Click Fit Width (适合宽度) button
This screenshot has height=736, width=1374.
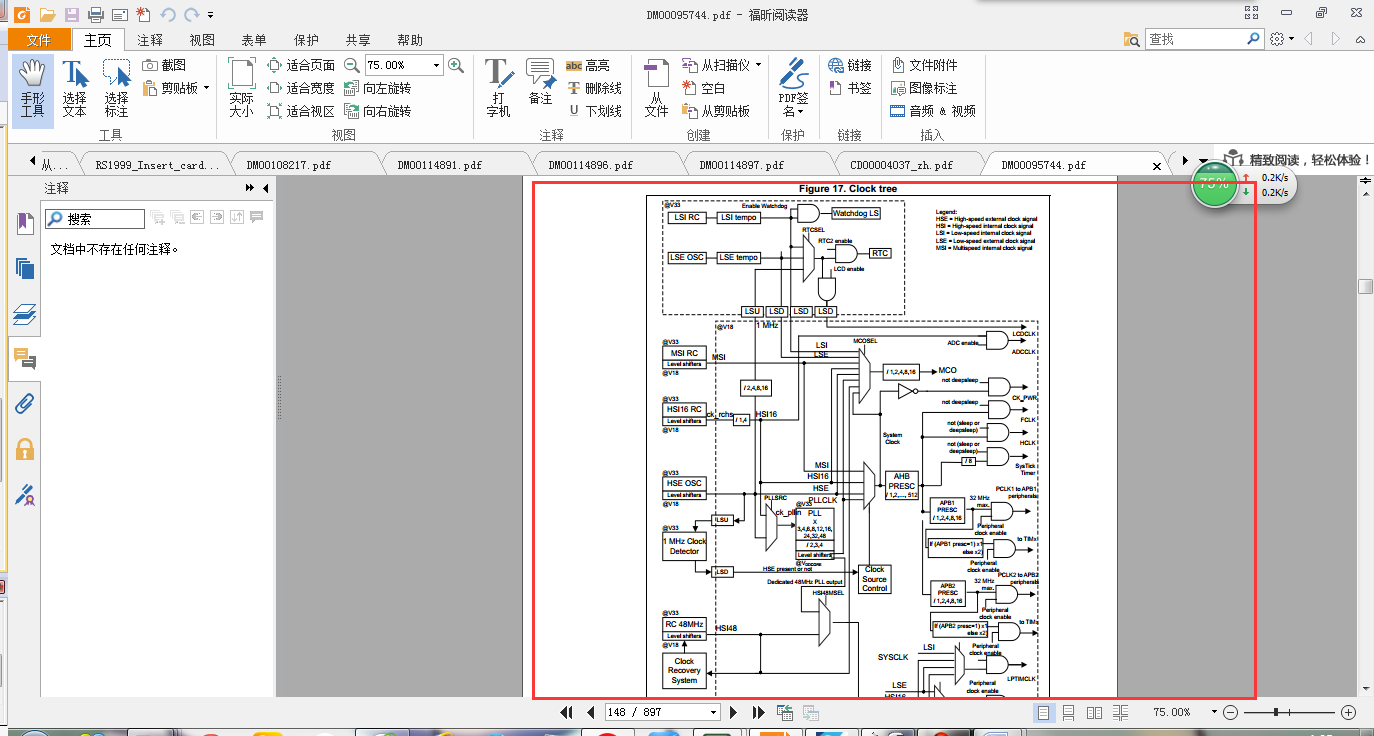(x=301, y=88)
